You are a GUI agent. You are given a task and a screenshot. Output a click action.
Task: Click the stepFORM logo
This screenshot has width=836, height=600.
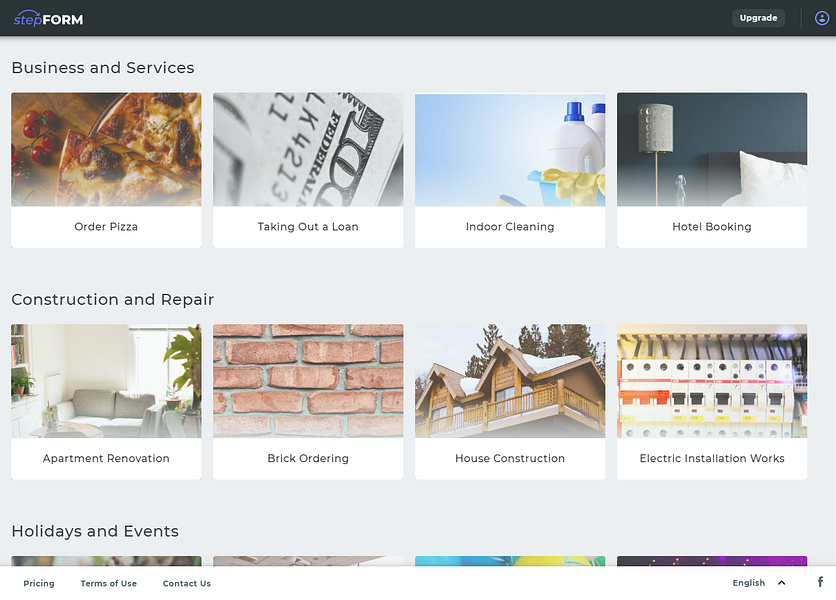(x=49, y=19)
